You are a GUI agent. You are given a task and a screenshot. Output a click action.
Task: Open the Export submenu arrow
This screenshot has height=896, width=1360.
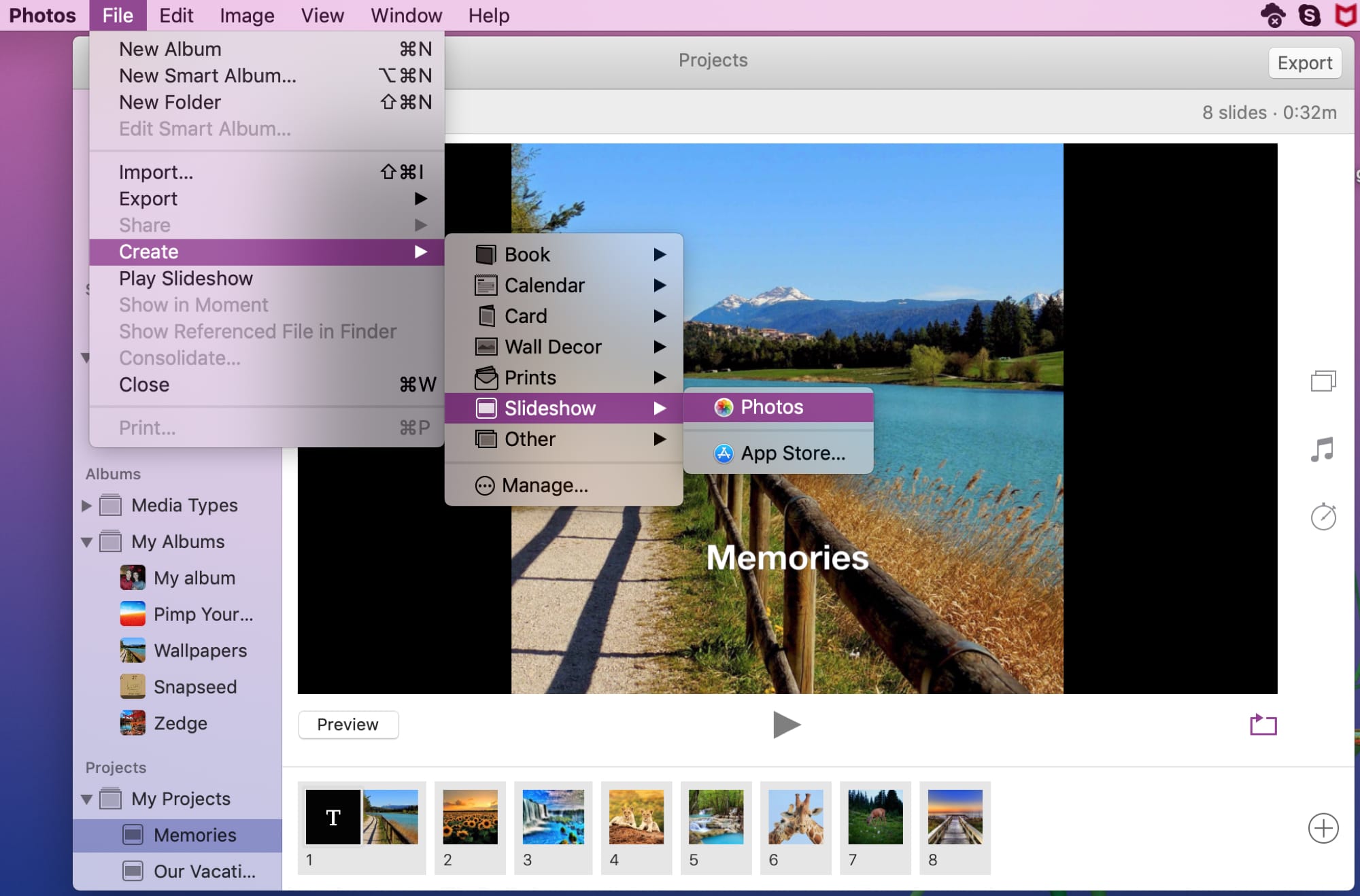421,199
